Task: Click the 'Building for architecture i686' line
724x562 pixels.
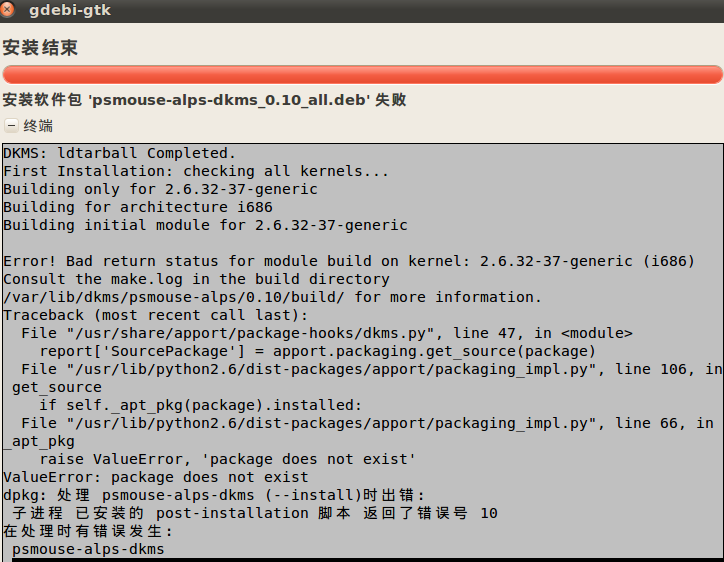Action: 138,207
